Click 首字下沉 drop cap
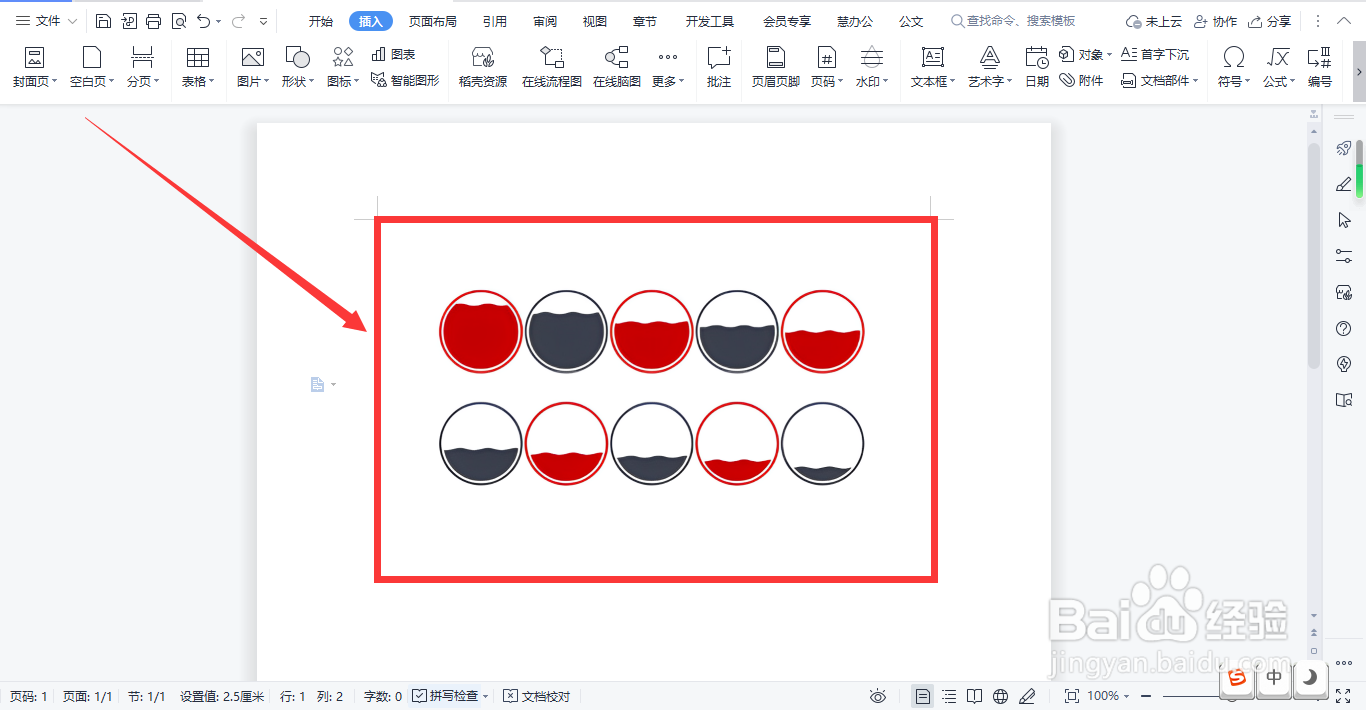Viewport: 1366px width, 710px height. pyautogui.click(x=1155, y=54)
